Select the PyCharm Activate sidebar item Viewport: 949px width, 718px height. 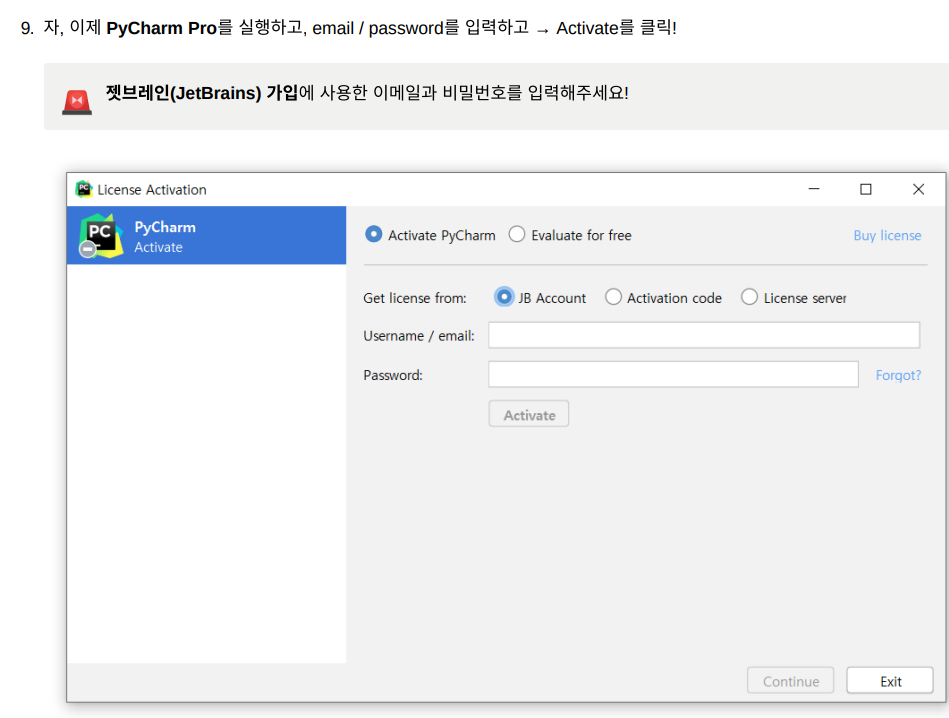(x=206, y=235)
